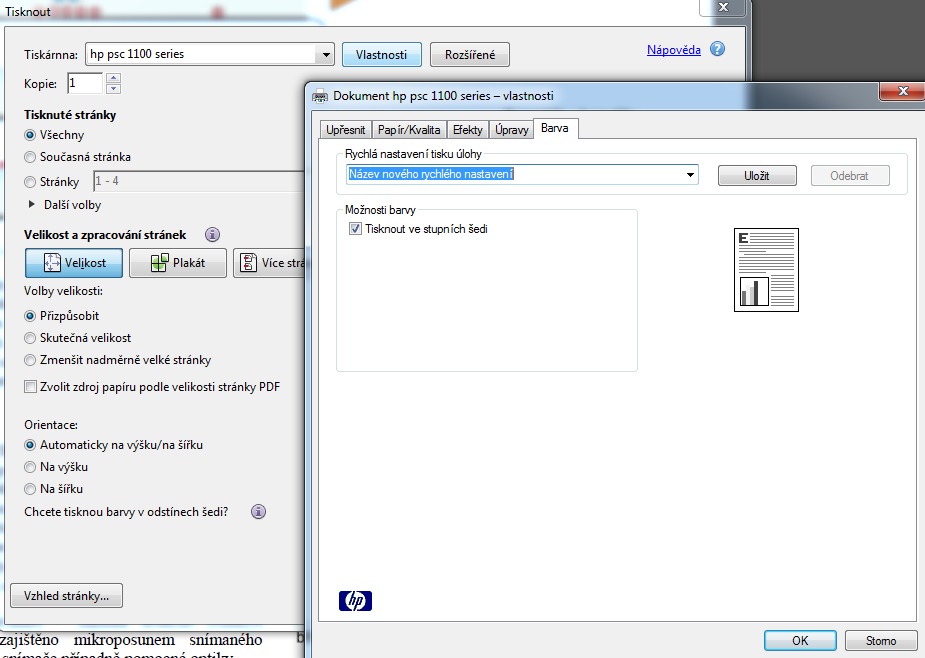Cancel properties with Storno button

point(881,640)
